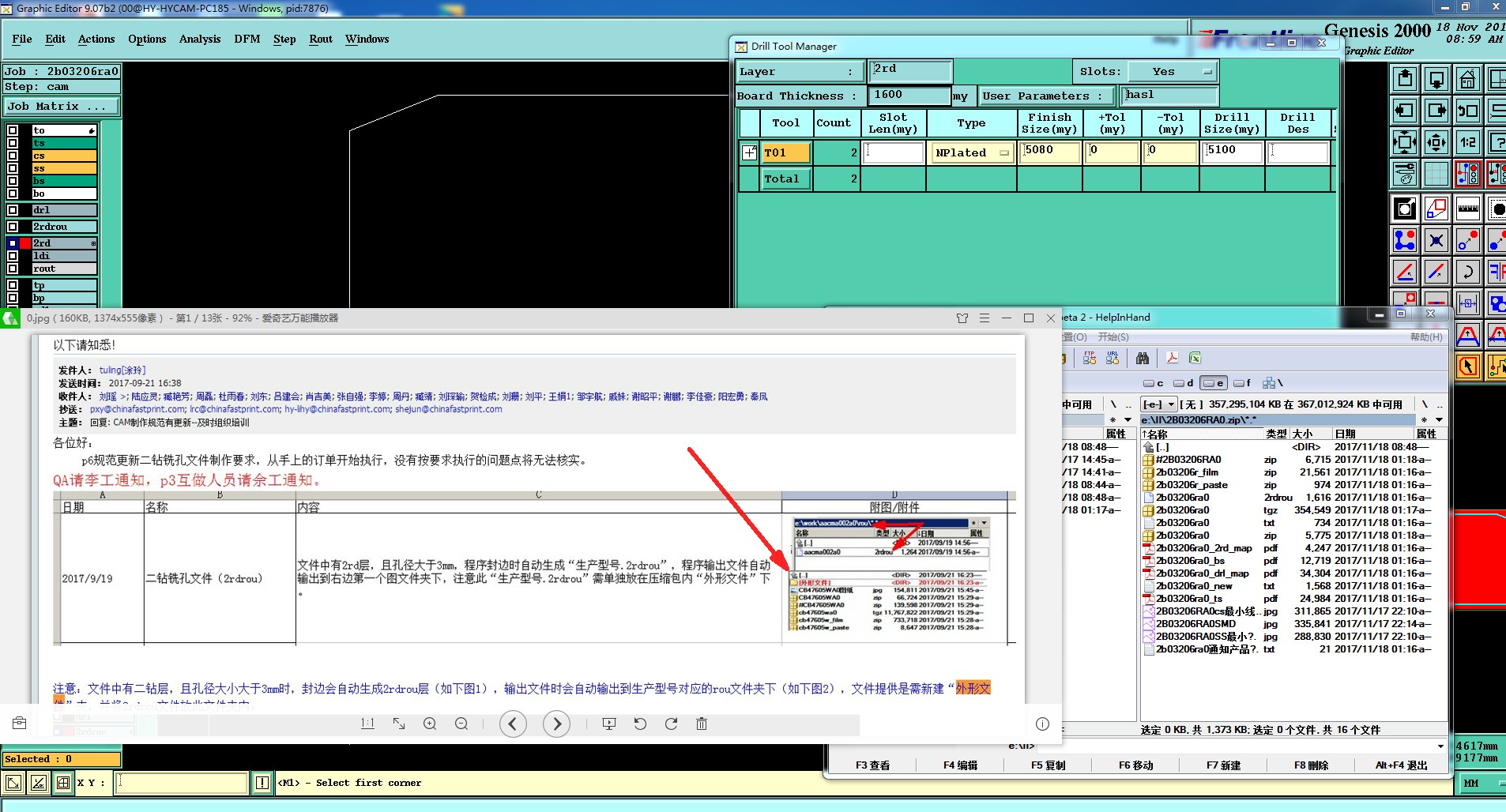The width and height of the screenshot is (1506, 812).
Task: Open the command line dropdown arrow at e:\ll>
Action: 1440,746
